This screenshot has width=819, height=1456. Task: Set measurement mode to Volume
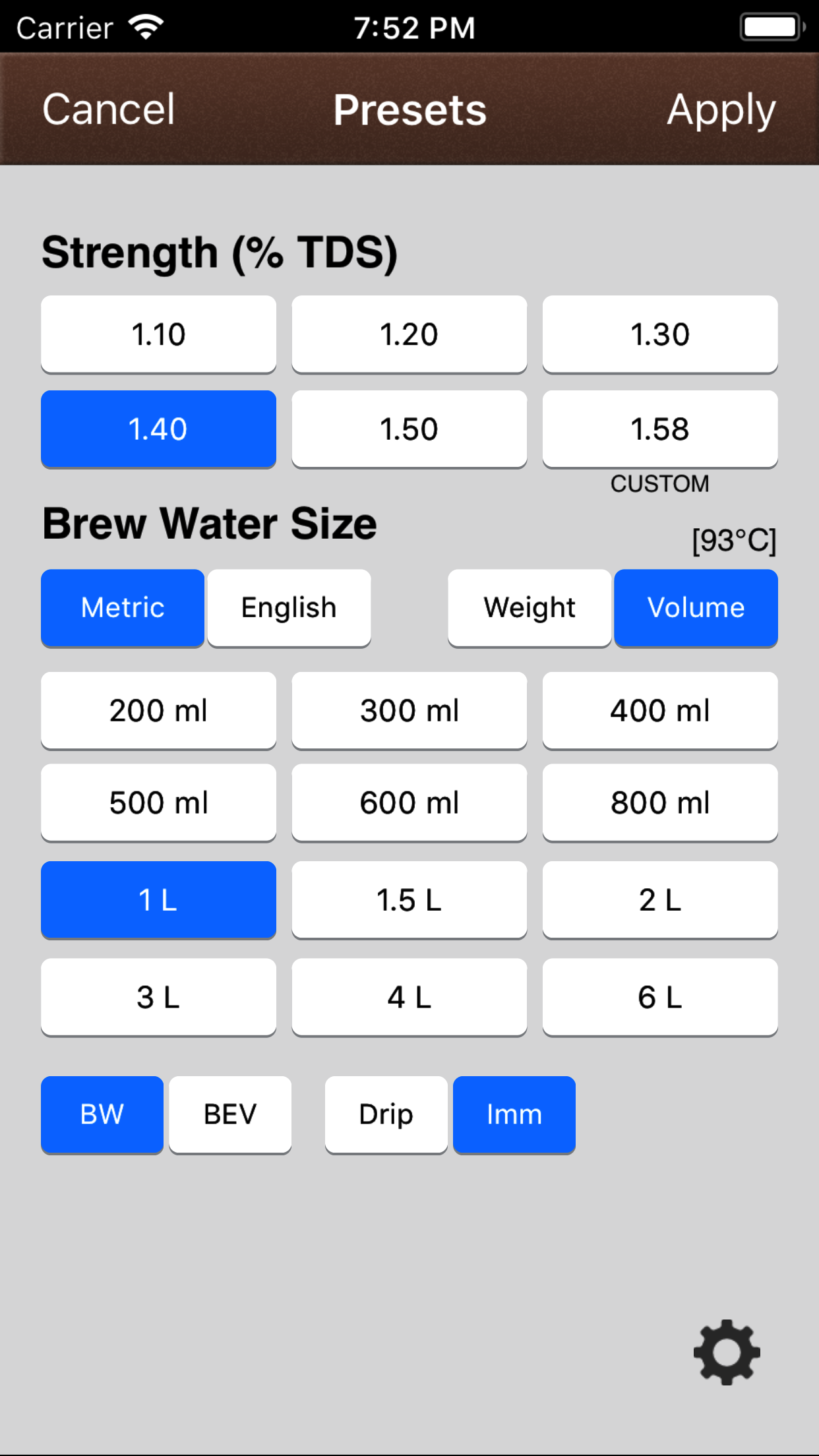(x=696, y=607)
